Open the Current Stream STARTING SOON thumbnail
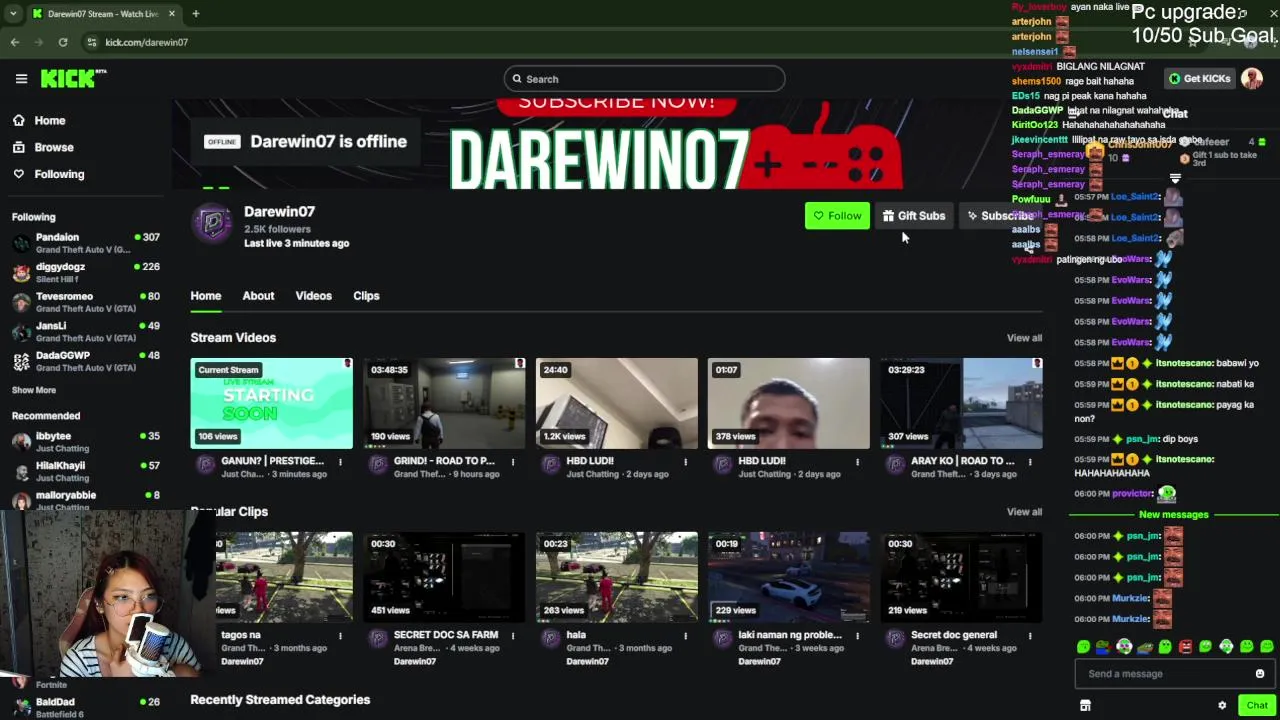 [x=272, y=403]
